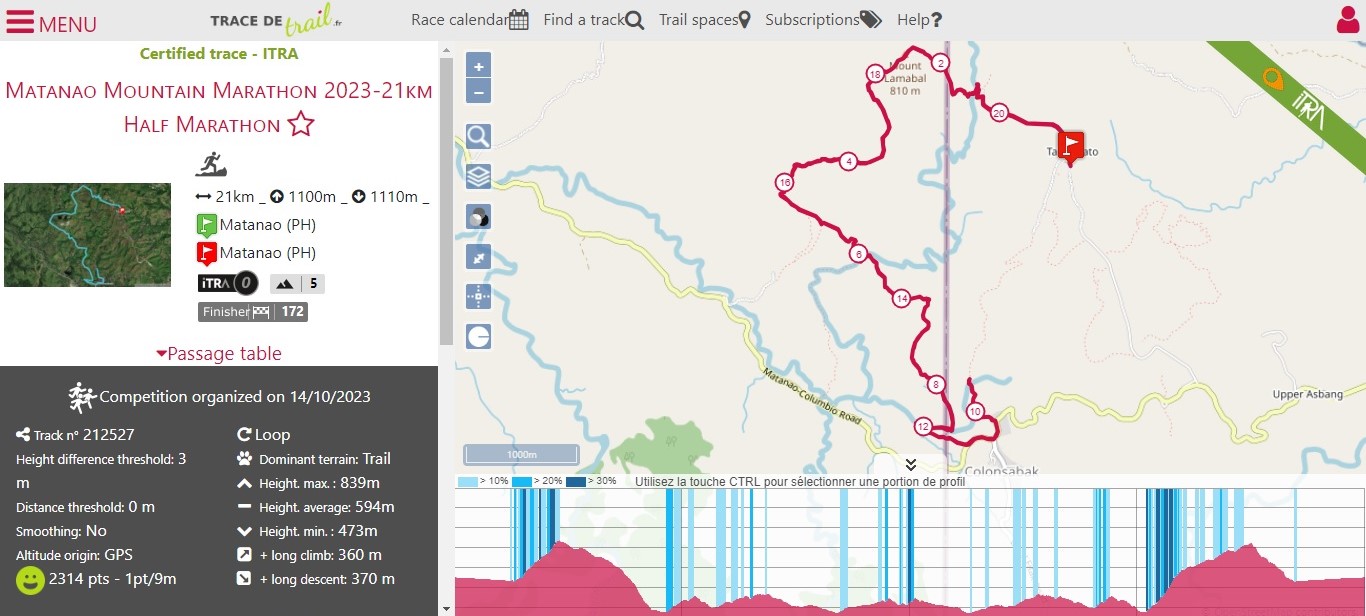Zoom in on the map
The height and width of the screenshot is (616, 1366).
pyautogui.click(x=478, y=67)
